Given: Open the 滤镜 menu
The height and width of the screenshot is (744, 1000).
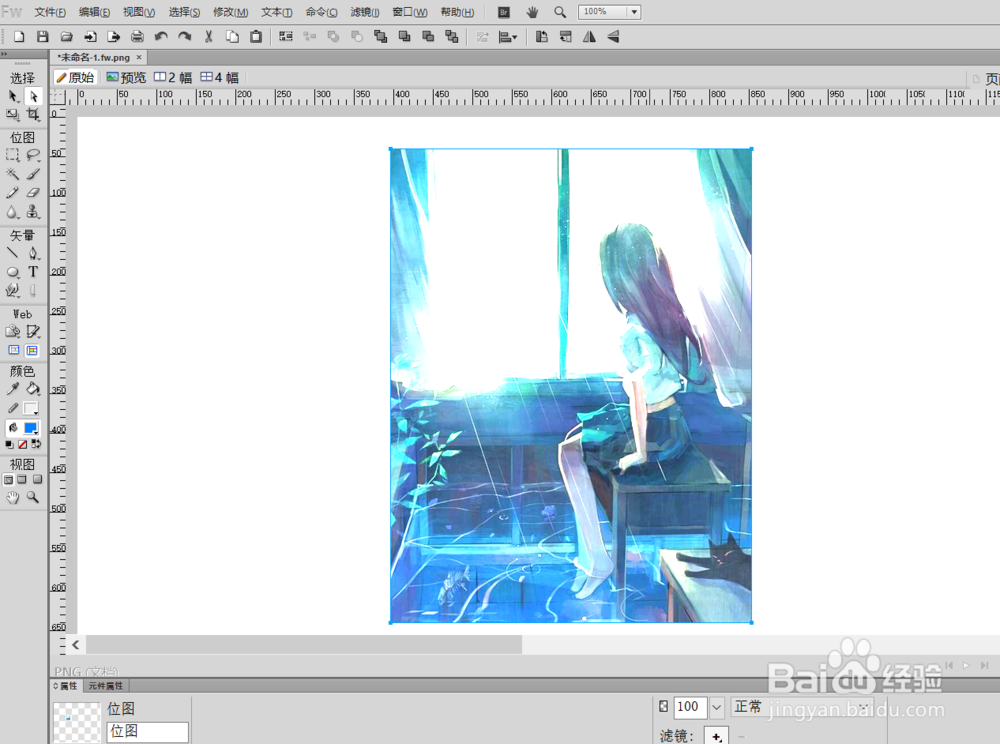Looking at the screenshot, I should coord(365,12).
